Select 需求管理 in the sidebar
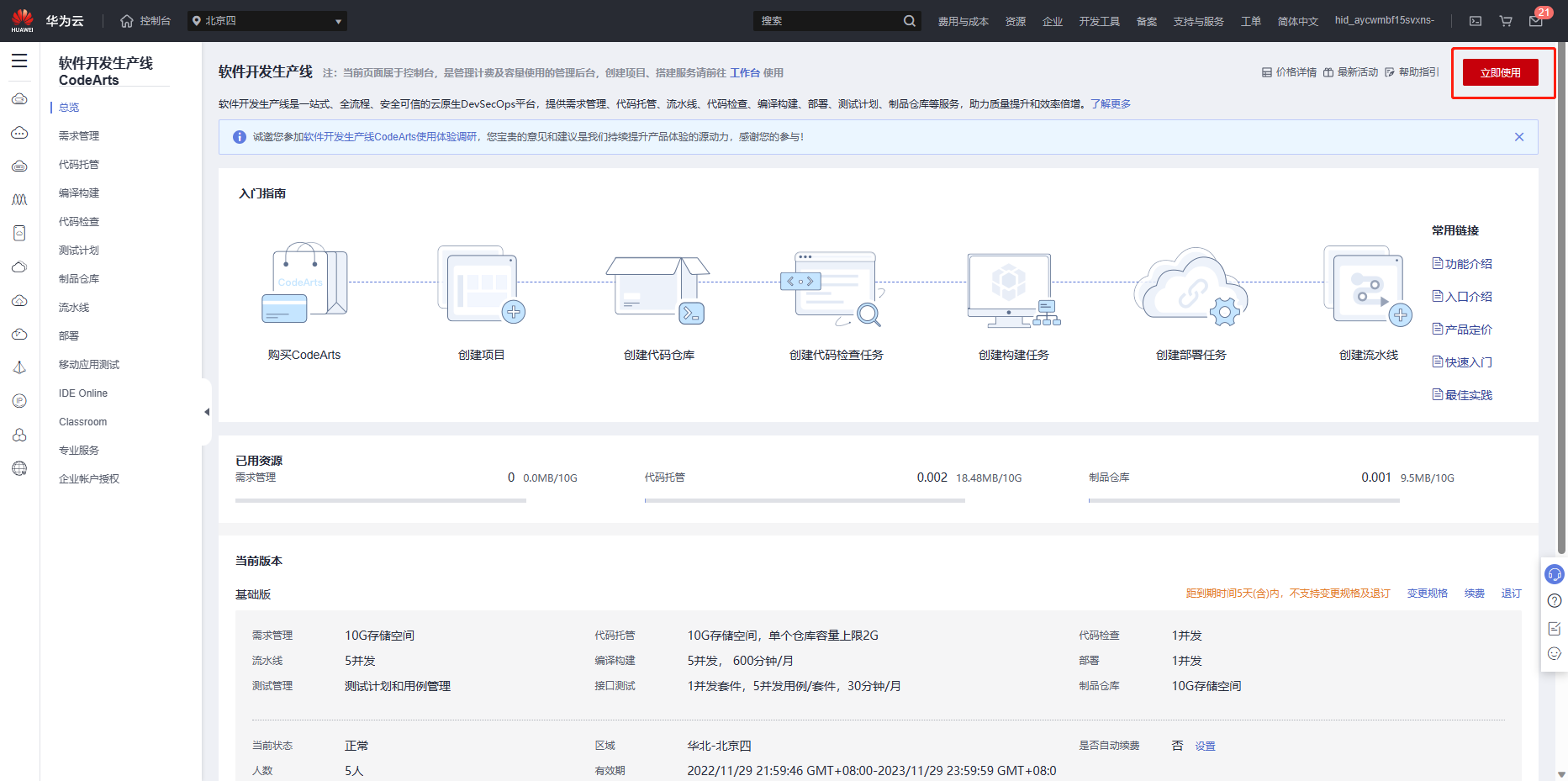 [79, 136]
